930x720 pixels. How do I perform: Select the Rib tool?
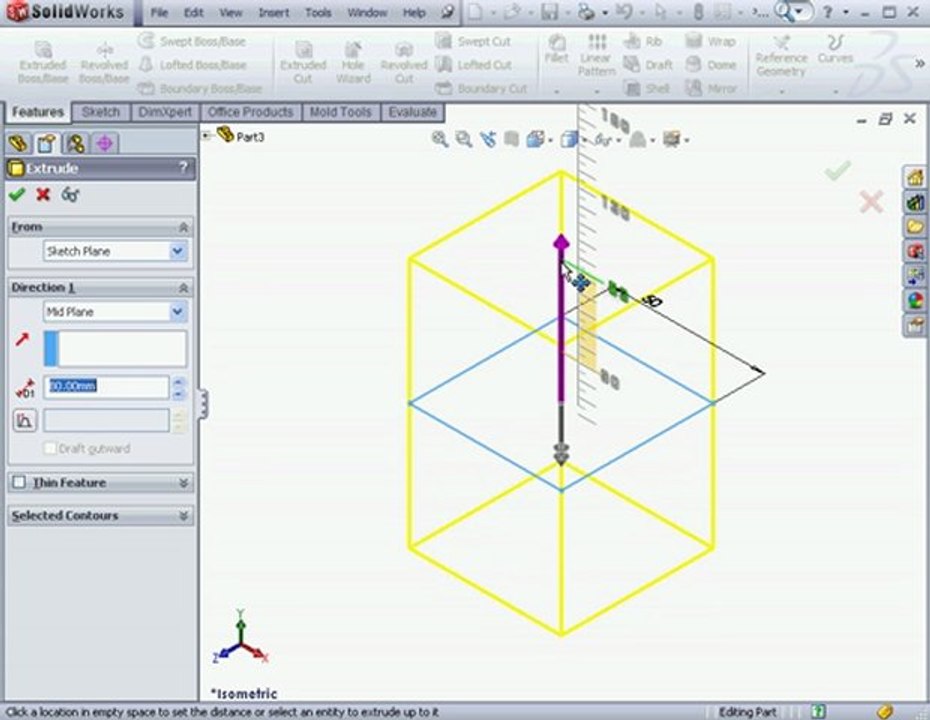[642, 42]
